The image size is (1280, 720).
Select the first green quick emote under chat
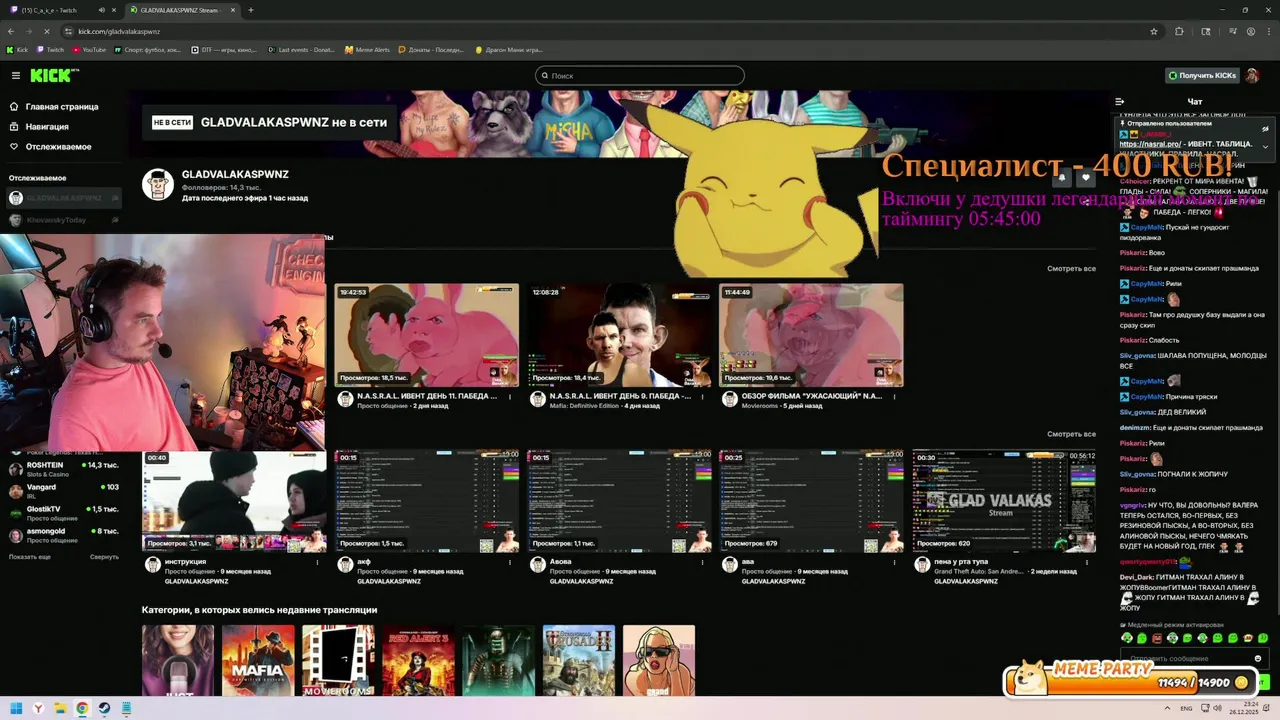pos(1128,638)
